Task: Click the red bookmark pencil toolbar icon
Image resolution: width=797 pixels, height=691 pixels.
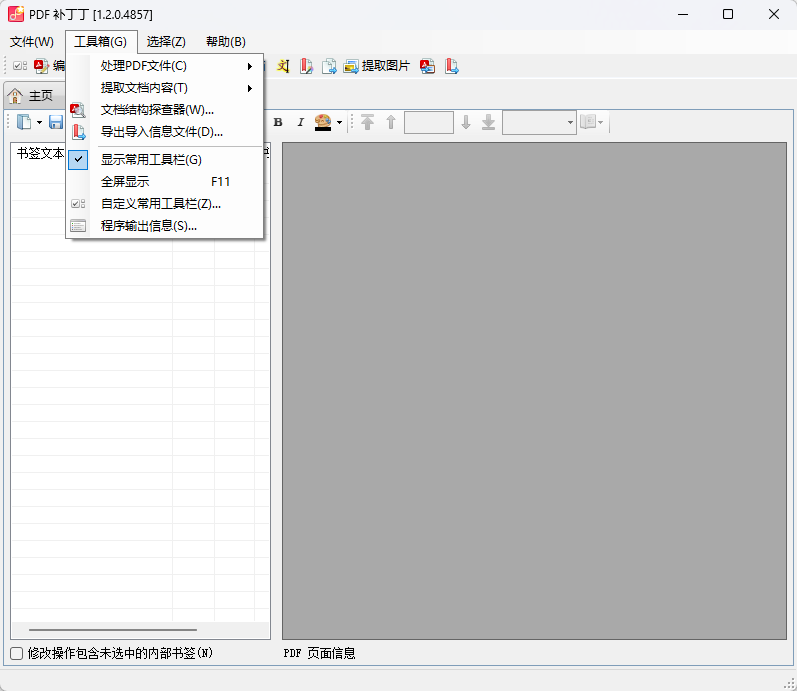Action: click(x=306, y=66)
